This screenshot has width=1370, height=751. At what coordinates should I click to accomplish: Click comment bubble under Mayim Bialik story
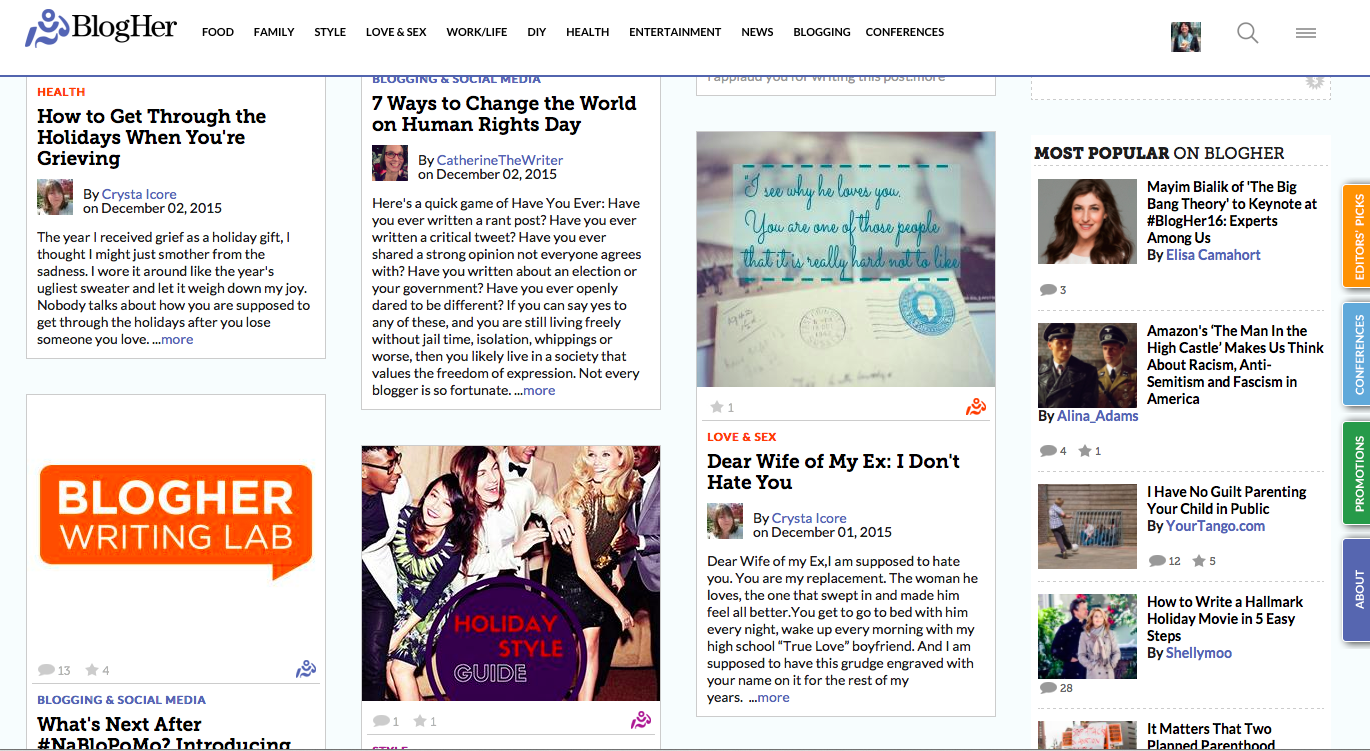(x=1047, y=290)
